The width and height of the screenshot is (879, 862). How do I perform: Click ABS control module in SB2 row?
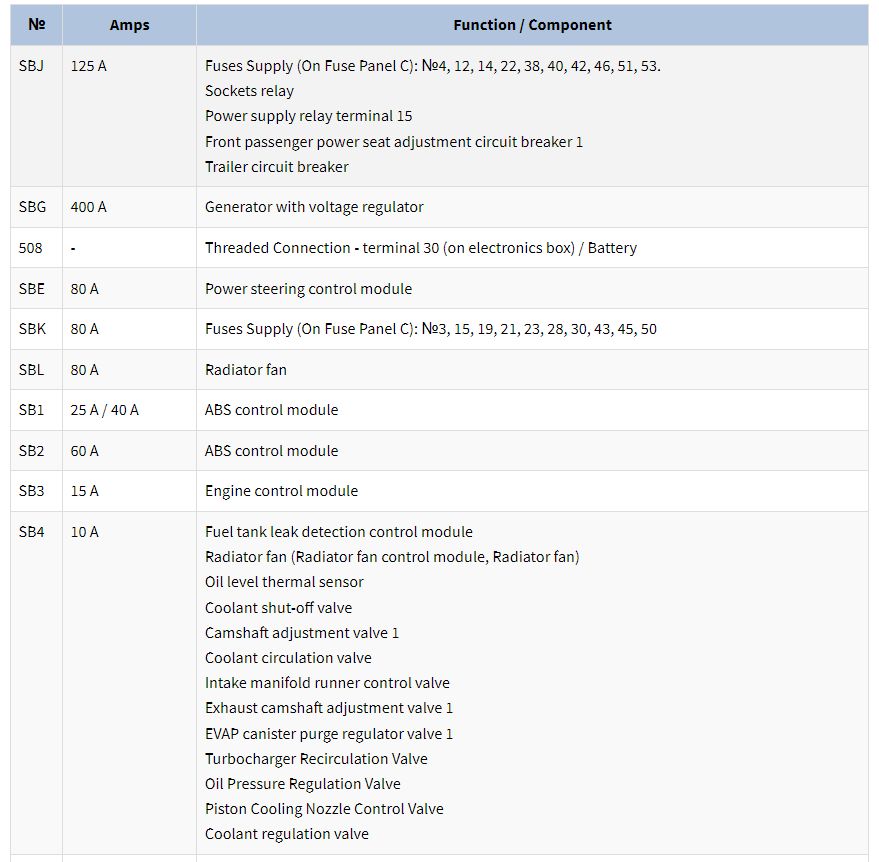(271, 451)
